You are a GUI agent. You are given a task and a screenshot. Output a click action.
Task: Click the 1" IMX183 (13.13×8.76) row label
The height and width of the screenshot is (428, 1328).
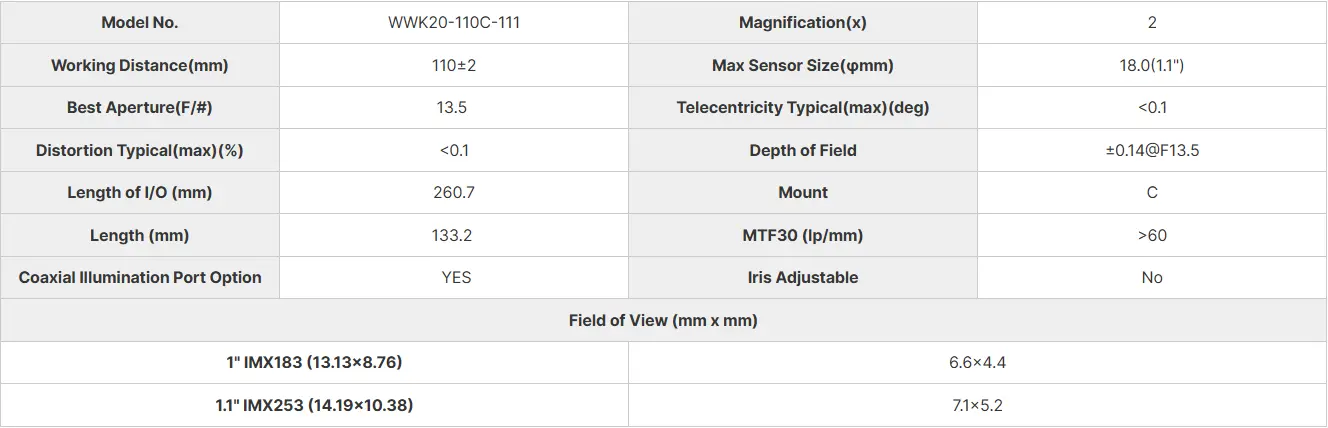pos(315,363)
